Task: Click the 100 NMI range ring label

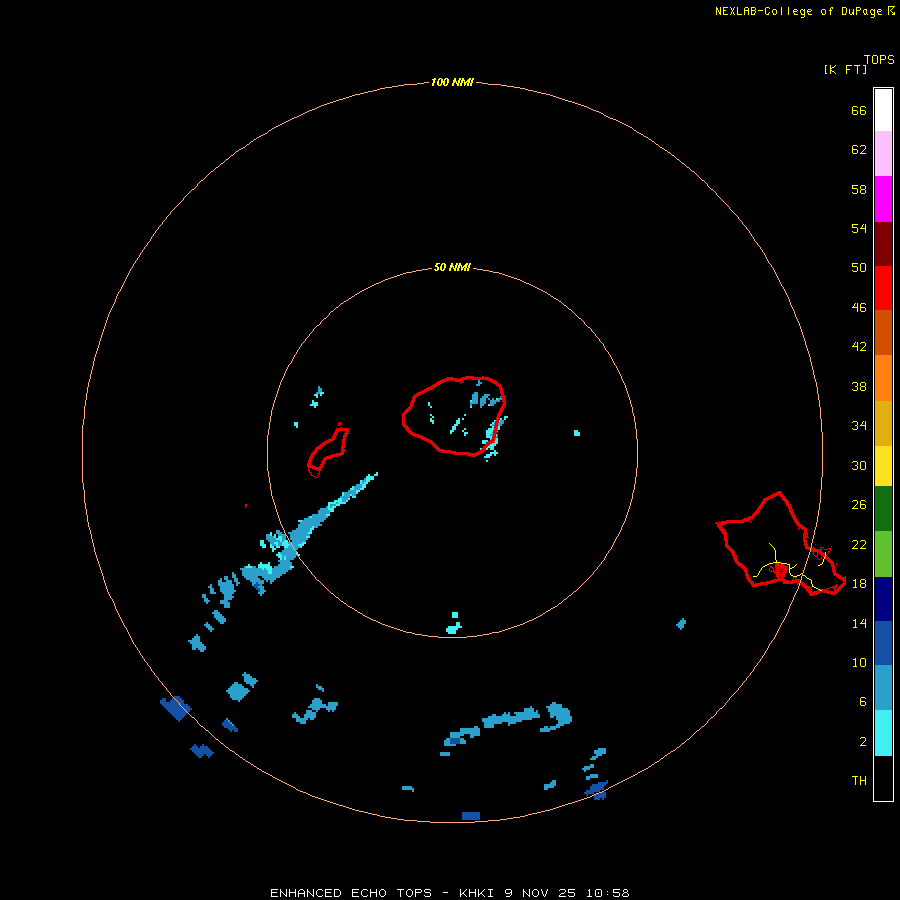Action: tap(452, 82)
